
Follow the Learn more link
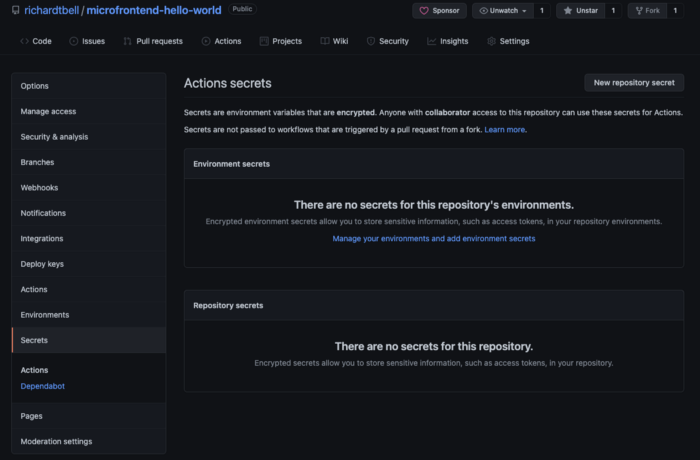(504, 130)
